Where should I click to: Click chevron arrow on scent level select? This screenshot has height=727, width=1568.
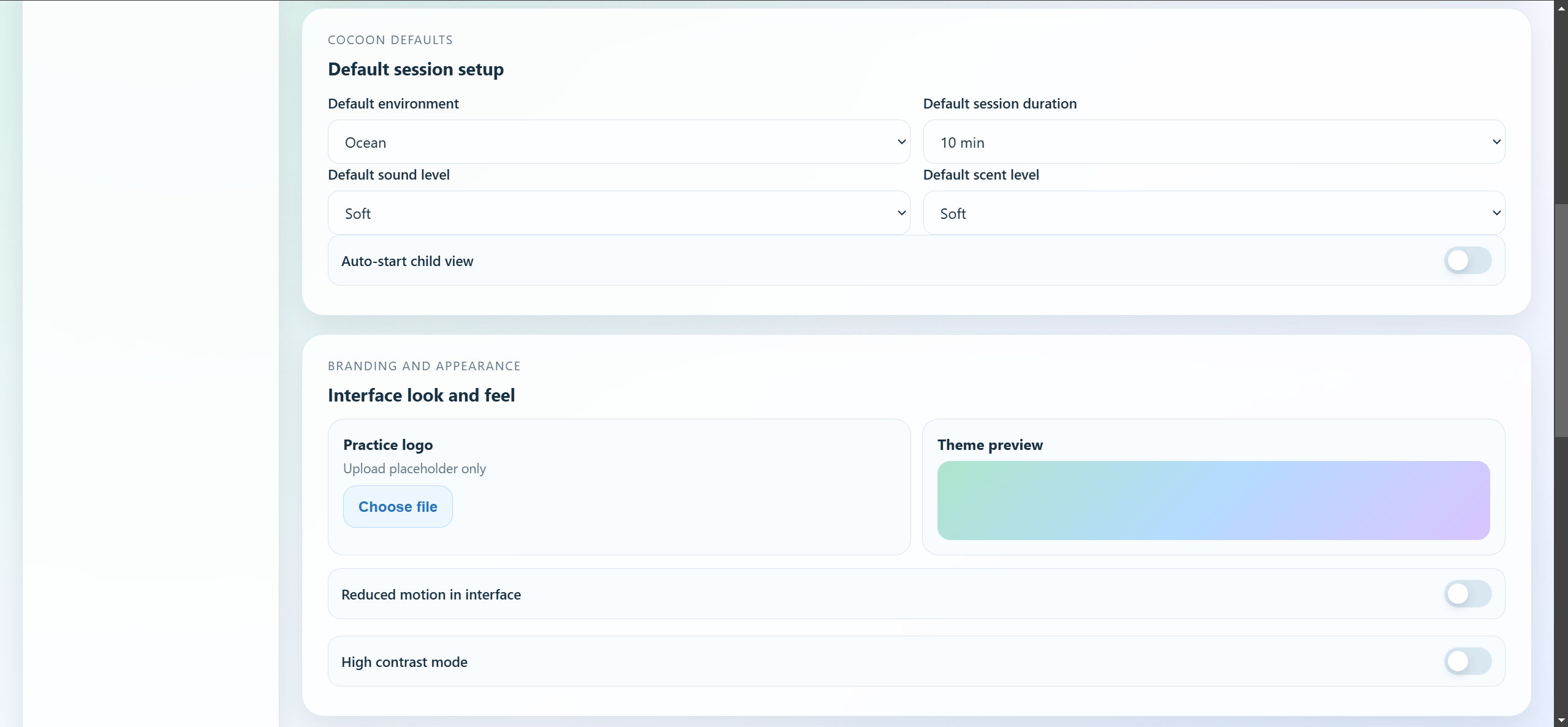(x=1496, y=213)
